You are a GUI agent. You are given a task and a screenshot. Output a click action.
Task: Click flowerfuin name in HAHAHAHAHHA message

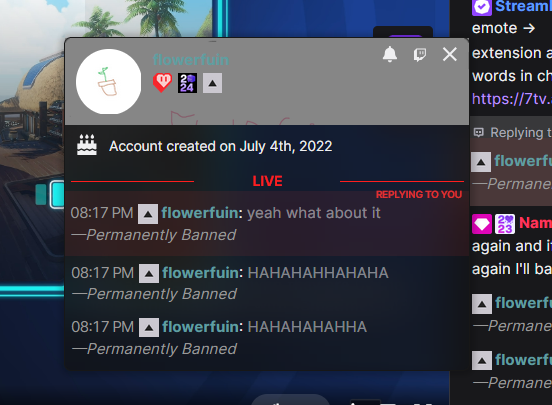coord(201,327)
